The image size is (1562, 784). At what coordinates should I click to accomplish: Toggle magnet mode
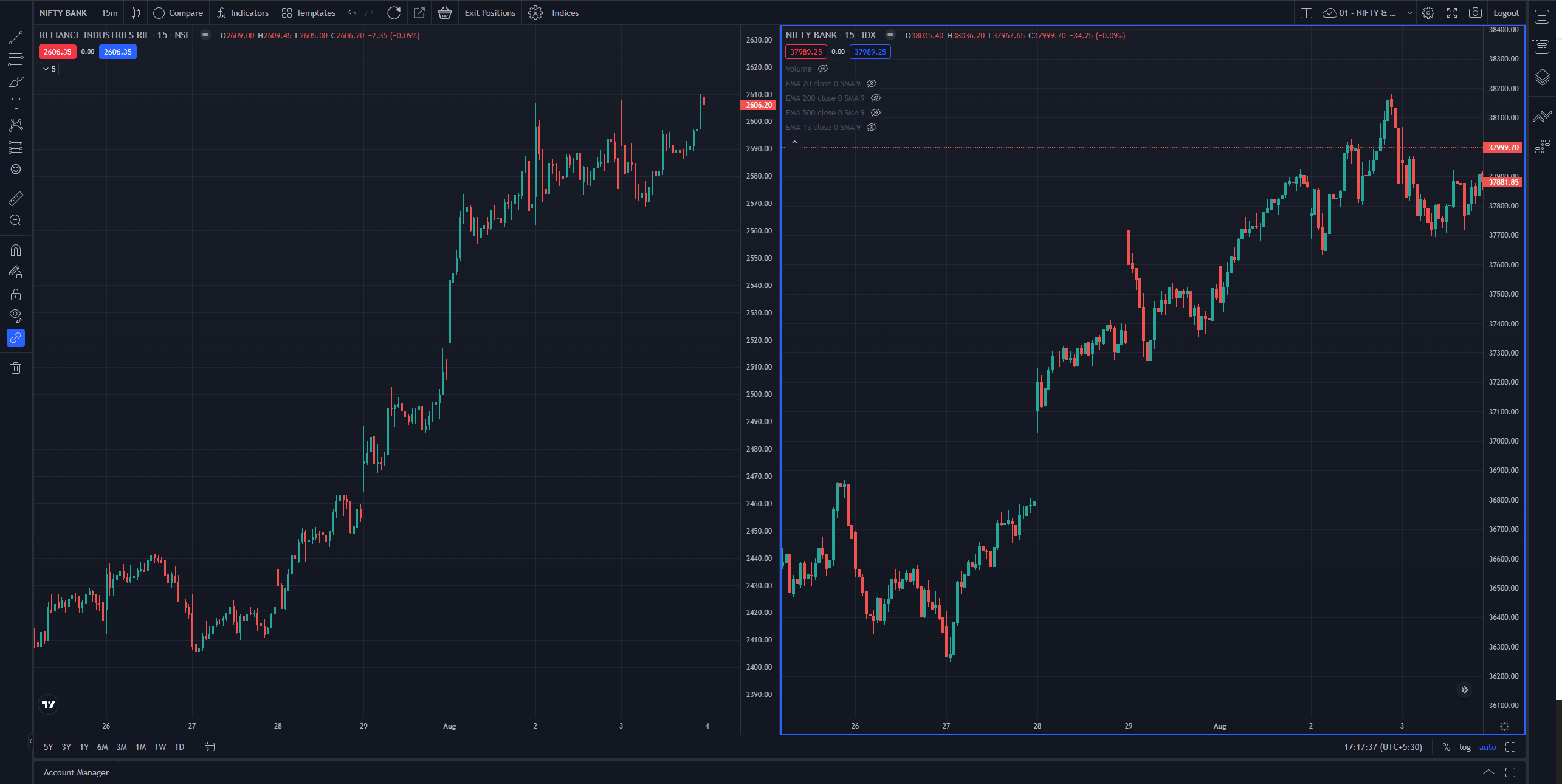[16, 250]
